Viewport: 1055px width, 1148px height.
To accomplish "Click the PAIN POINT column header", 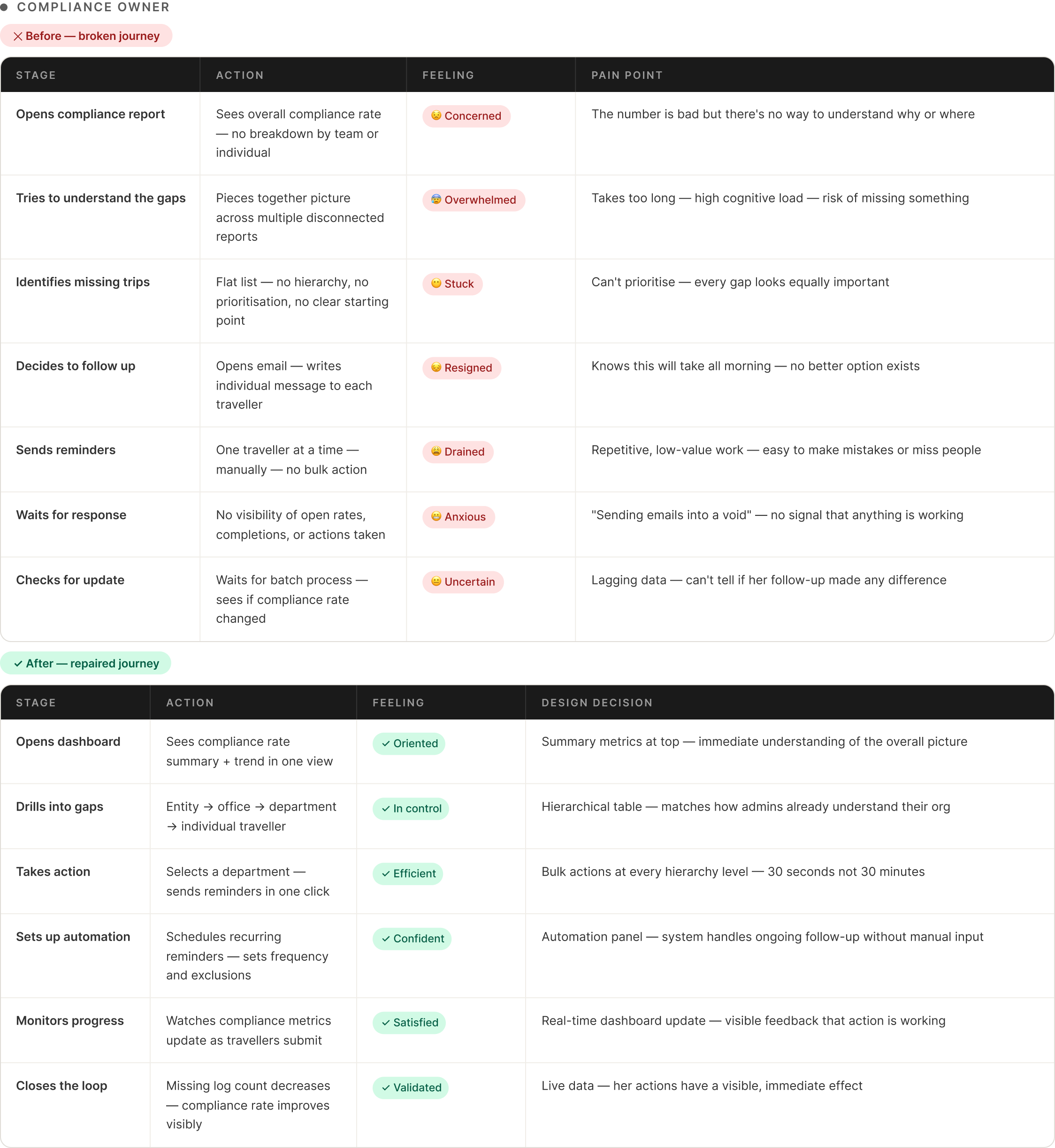I will click(627, 76).
